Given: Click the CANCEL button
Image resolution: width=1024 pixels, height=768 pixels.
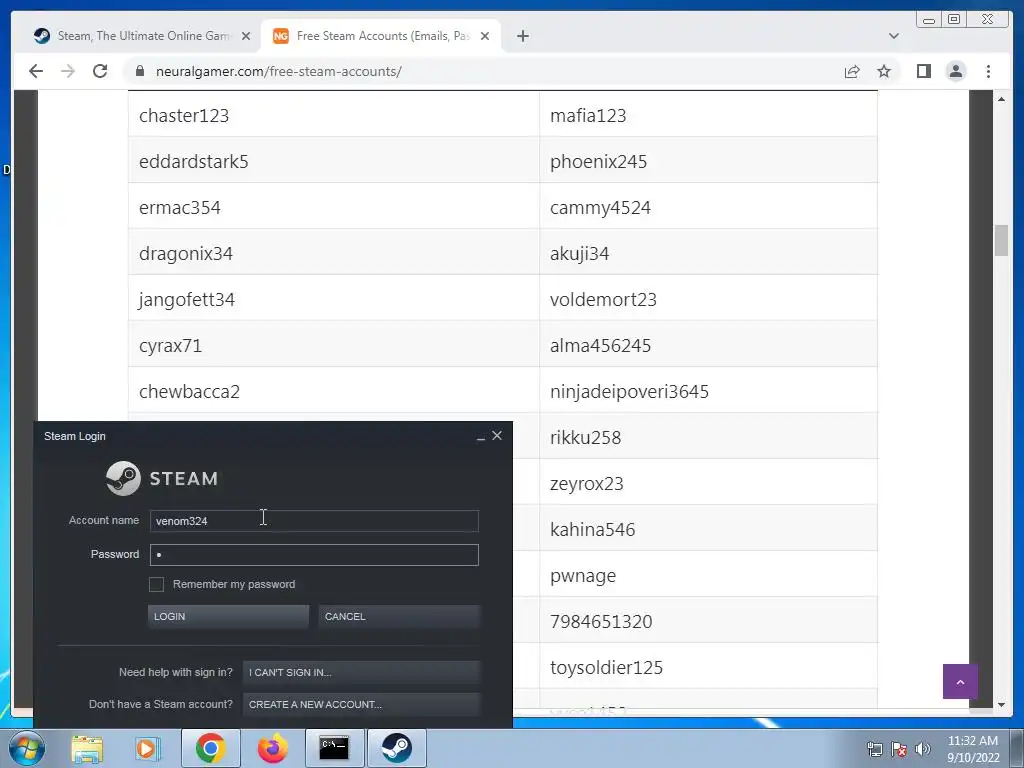Looking at the screenshot, I should [x=399, y=616].
